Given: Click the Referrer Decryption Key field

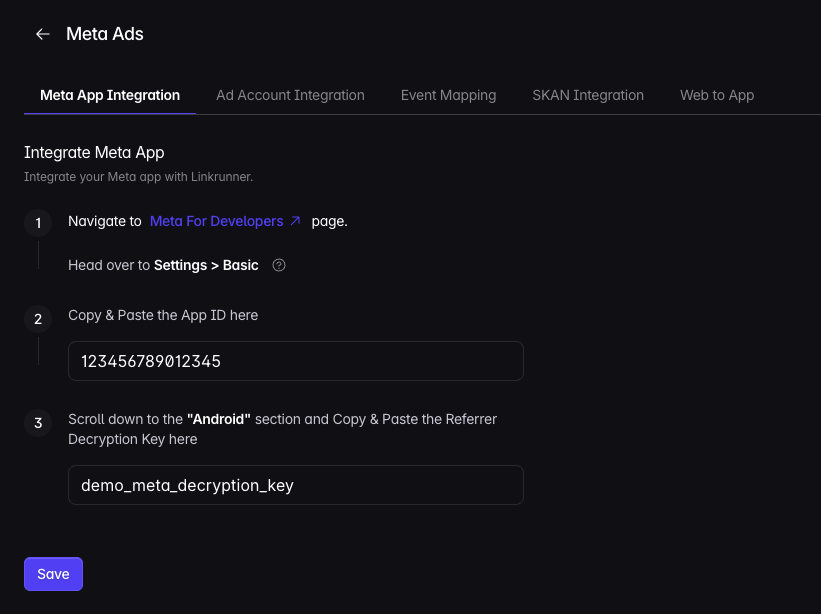Looking at the screenshot, I should pos(296,485).
